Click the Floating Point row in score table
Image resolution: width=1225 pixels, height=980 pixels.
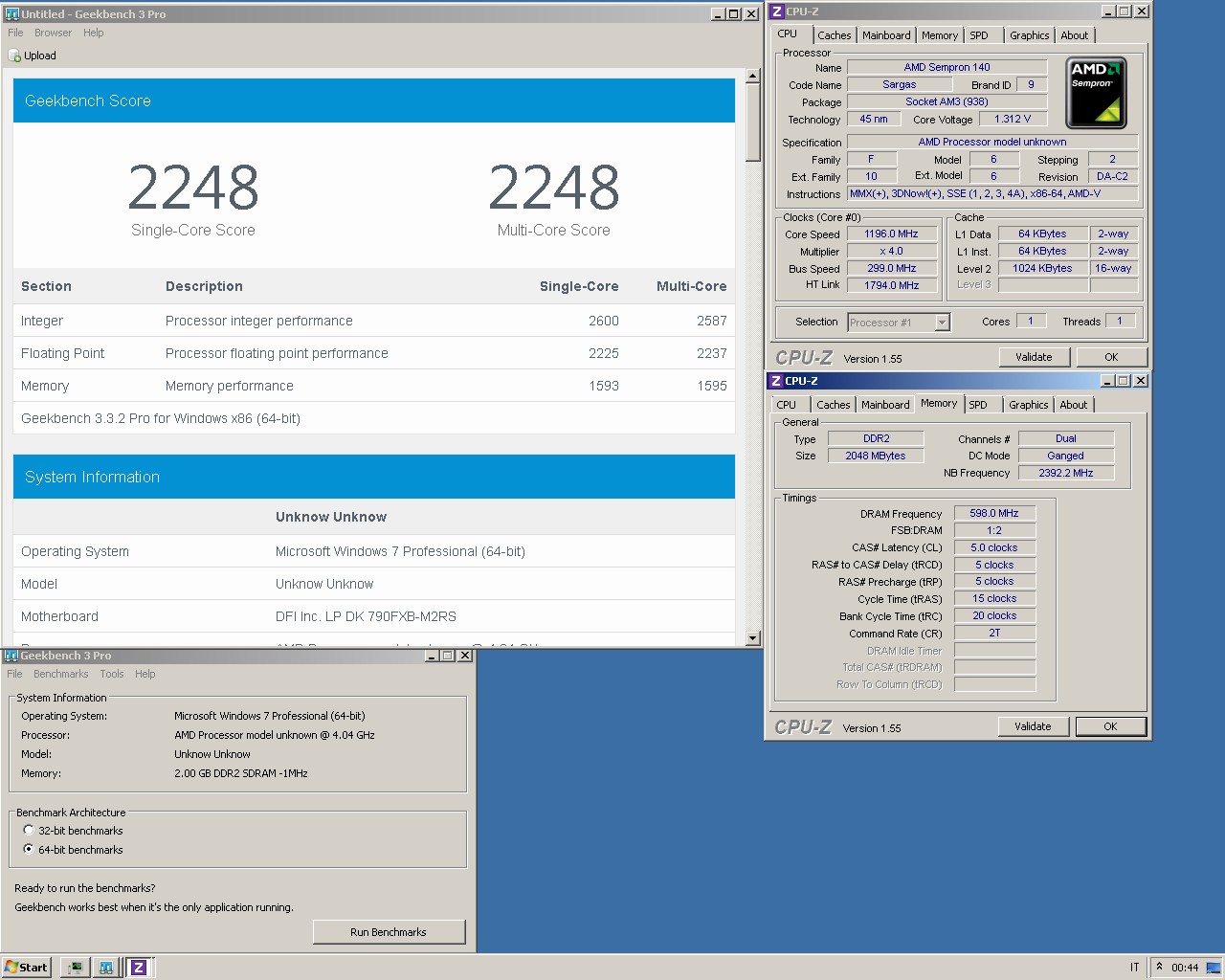pos(374,353)
